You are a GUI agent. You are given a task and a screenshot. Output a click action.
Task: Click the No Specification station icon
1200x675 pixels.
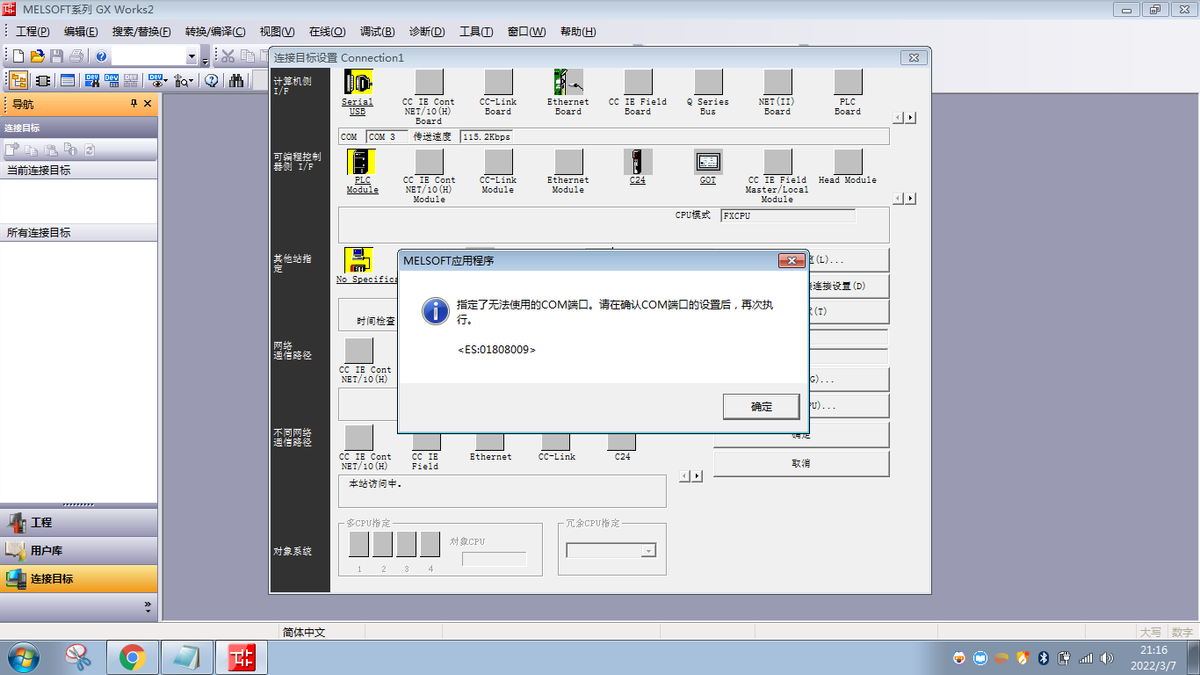(x=357, y=258)
